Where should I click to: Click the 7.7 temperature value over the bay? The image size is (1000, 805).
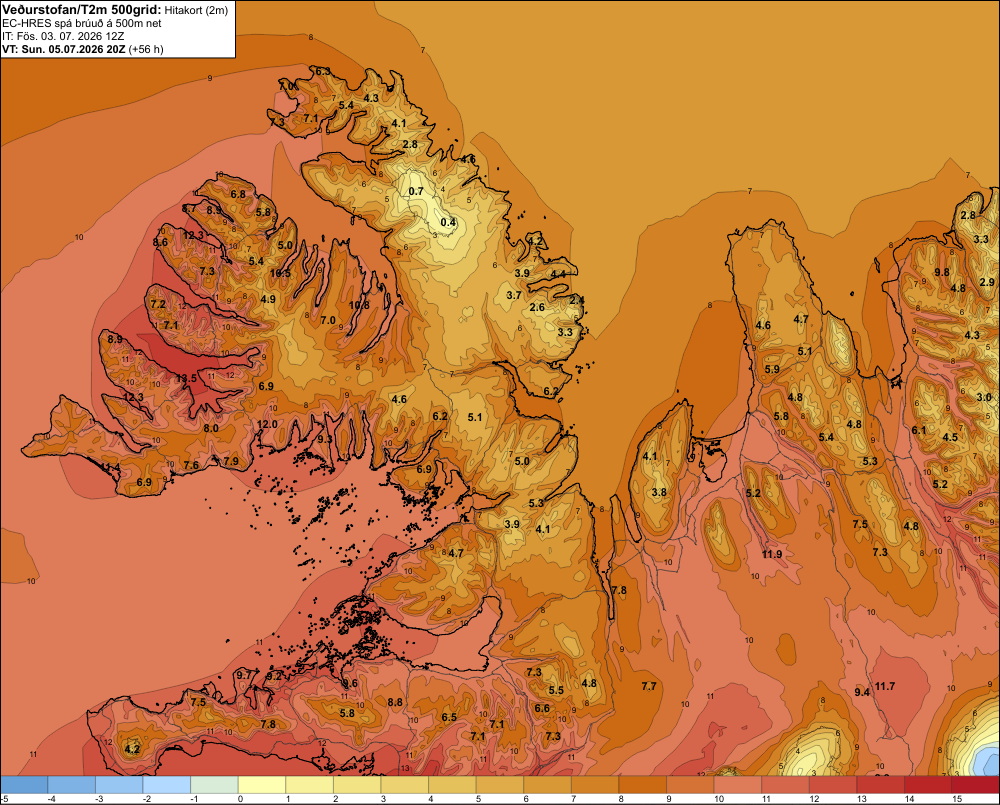coord(649,686)
